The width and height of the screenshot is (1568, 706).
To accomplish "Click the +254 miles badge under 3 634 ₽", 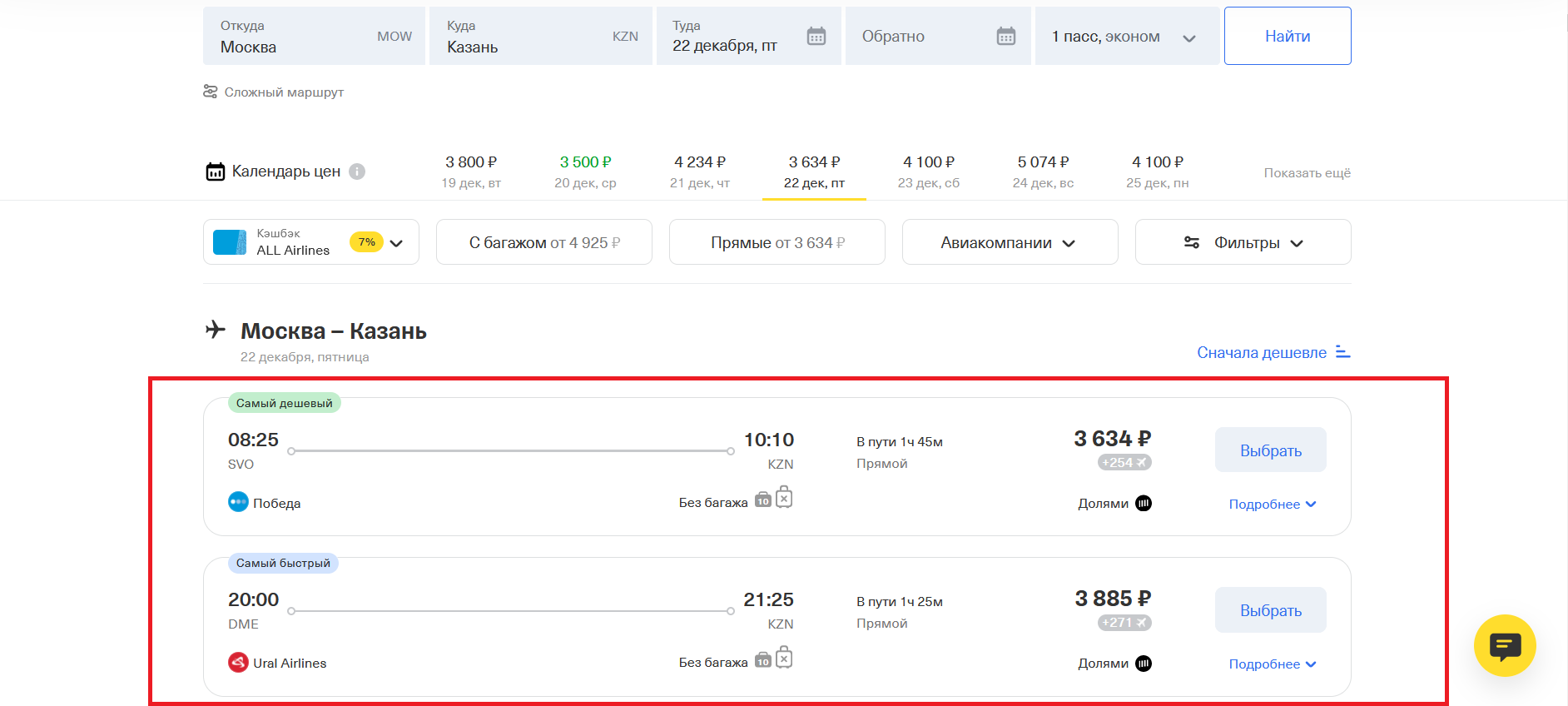I will point(1124,462).
